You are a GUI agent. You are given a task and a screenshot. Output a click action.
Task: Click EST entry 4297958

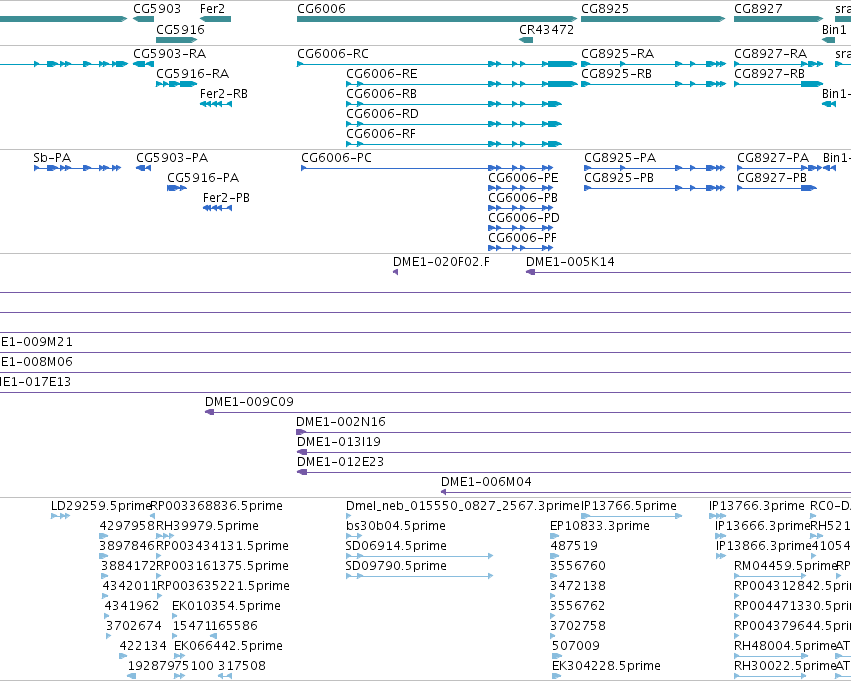pos(126,526)
